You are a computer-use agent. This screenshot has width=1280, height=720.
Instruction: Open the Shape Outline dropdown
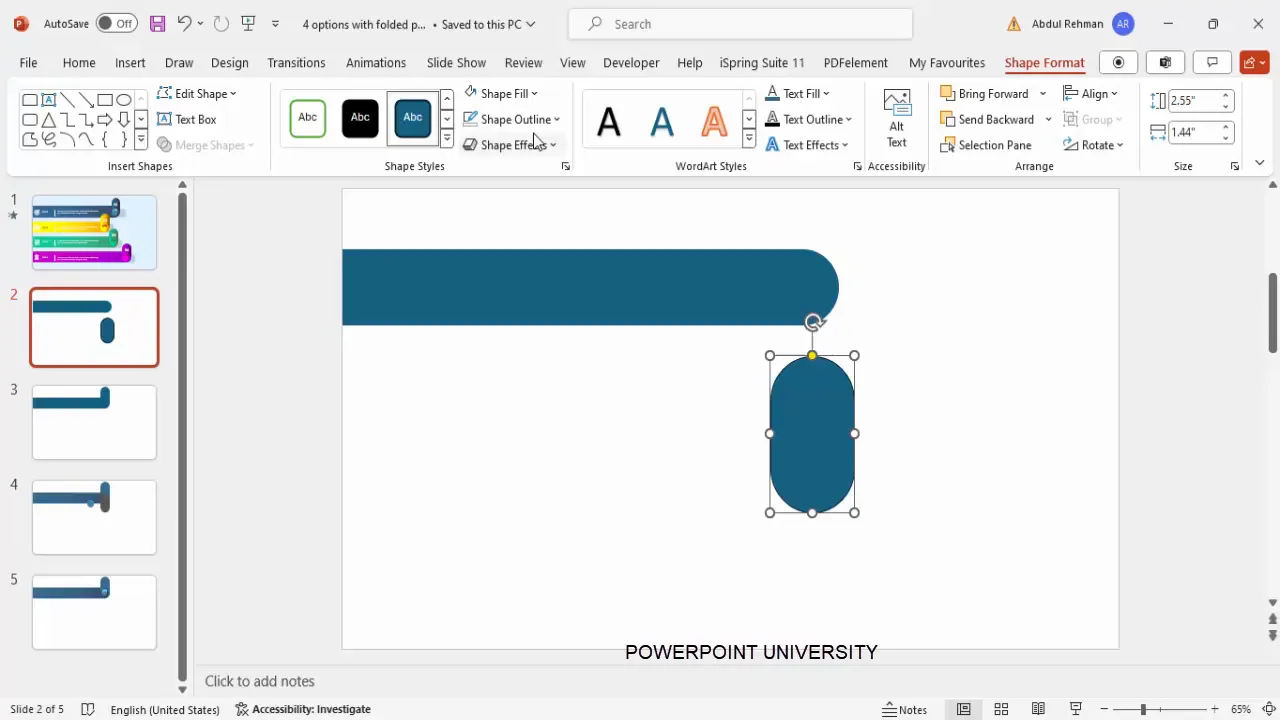512,119
